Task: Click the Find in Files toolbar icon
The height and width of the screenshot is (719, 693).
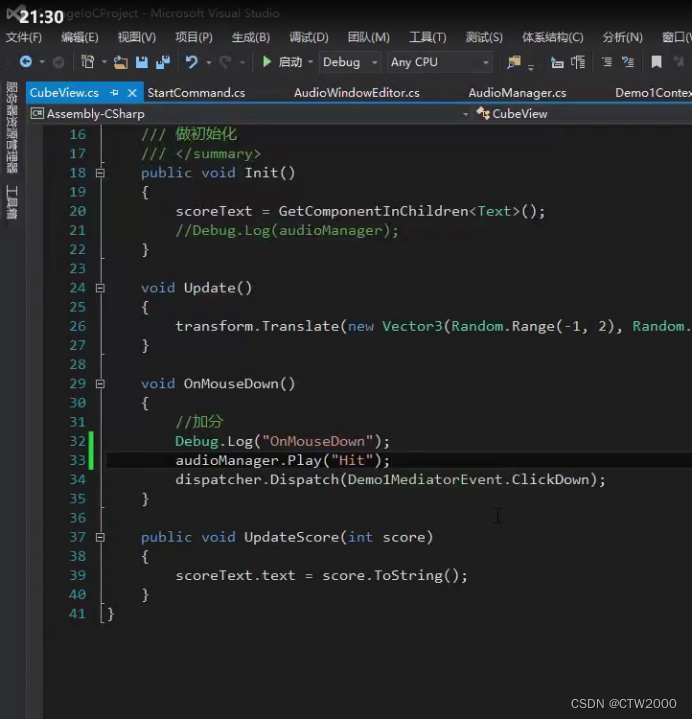Action: coord(514,62)
